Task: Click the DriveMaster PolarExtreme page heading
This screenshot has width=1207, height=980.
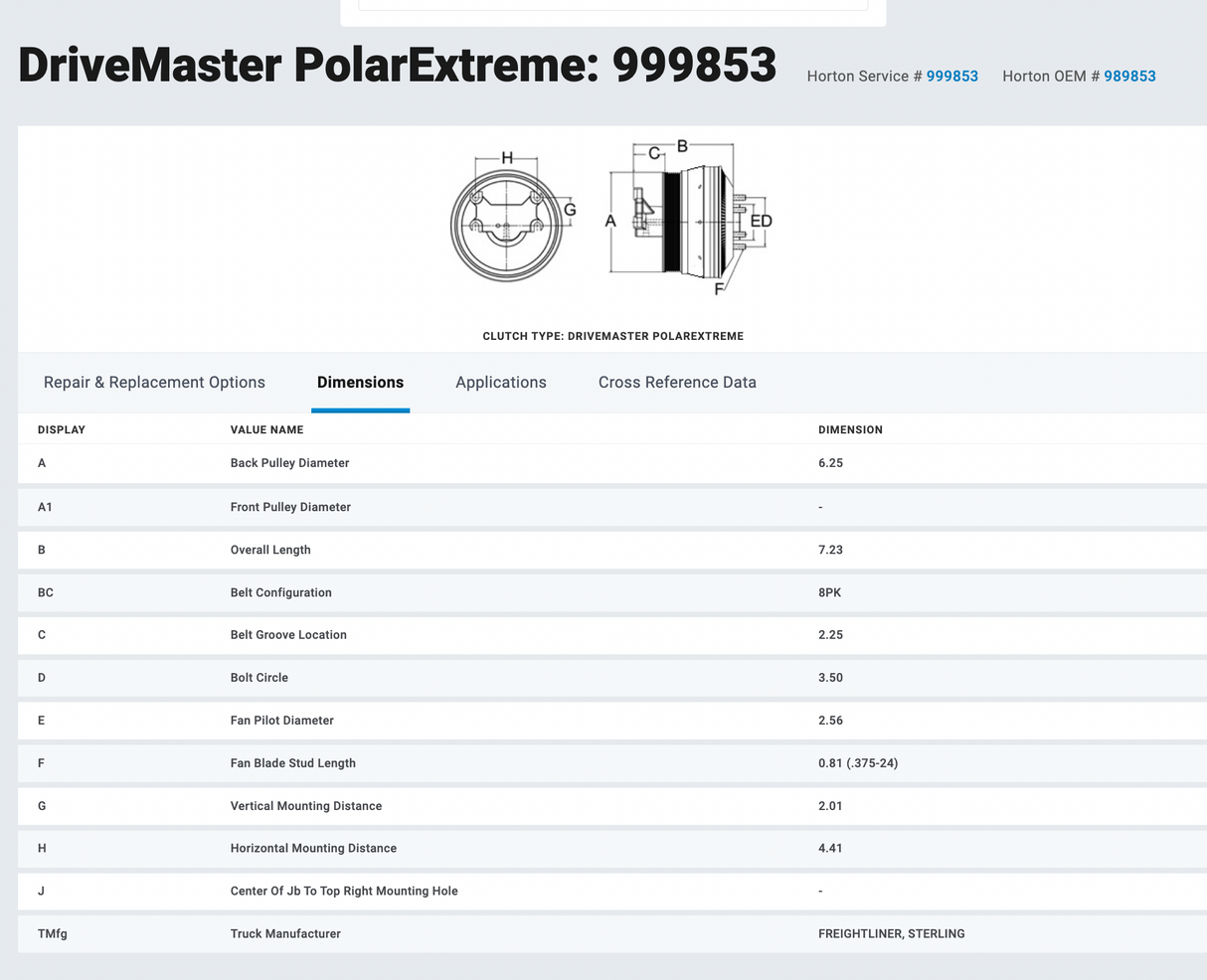Action: (x=397, y=66)
